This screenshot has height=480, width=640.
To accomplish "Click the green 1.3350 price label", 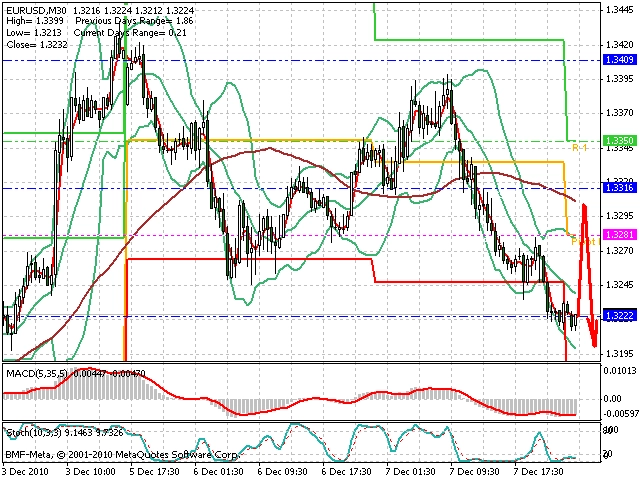I will (x=620, y=141).
